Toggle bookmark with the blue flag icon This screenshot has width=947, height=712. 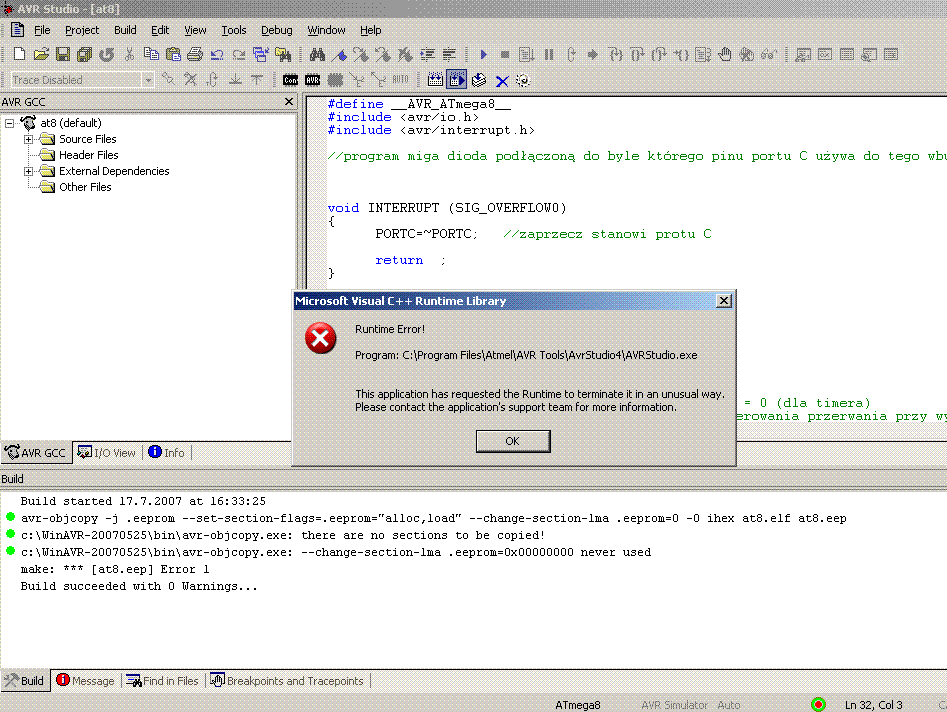[x=339, y=55]
